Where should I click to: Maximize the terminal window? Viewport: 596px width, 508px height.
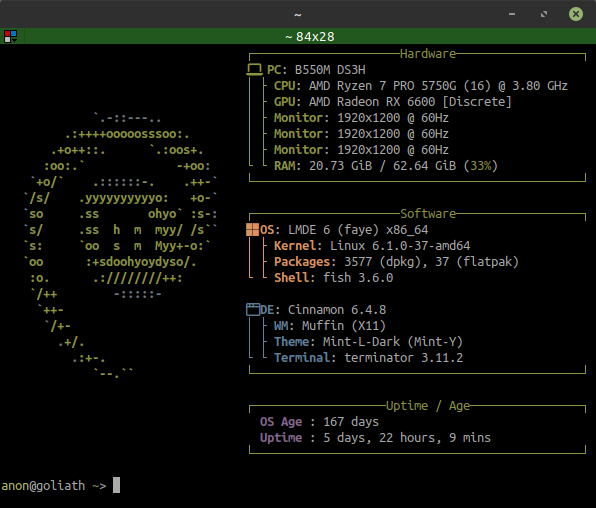pyautogui.click(x=544, y=14)
